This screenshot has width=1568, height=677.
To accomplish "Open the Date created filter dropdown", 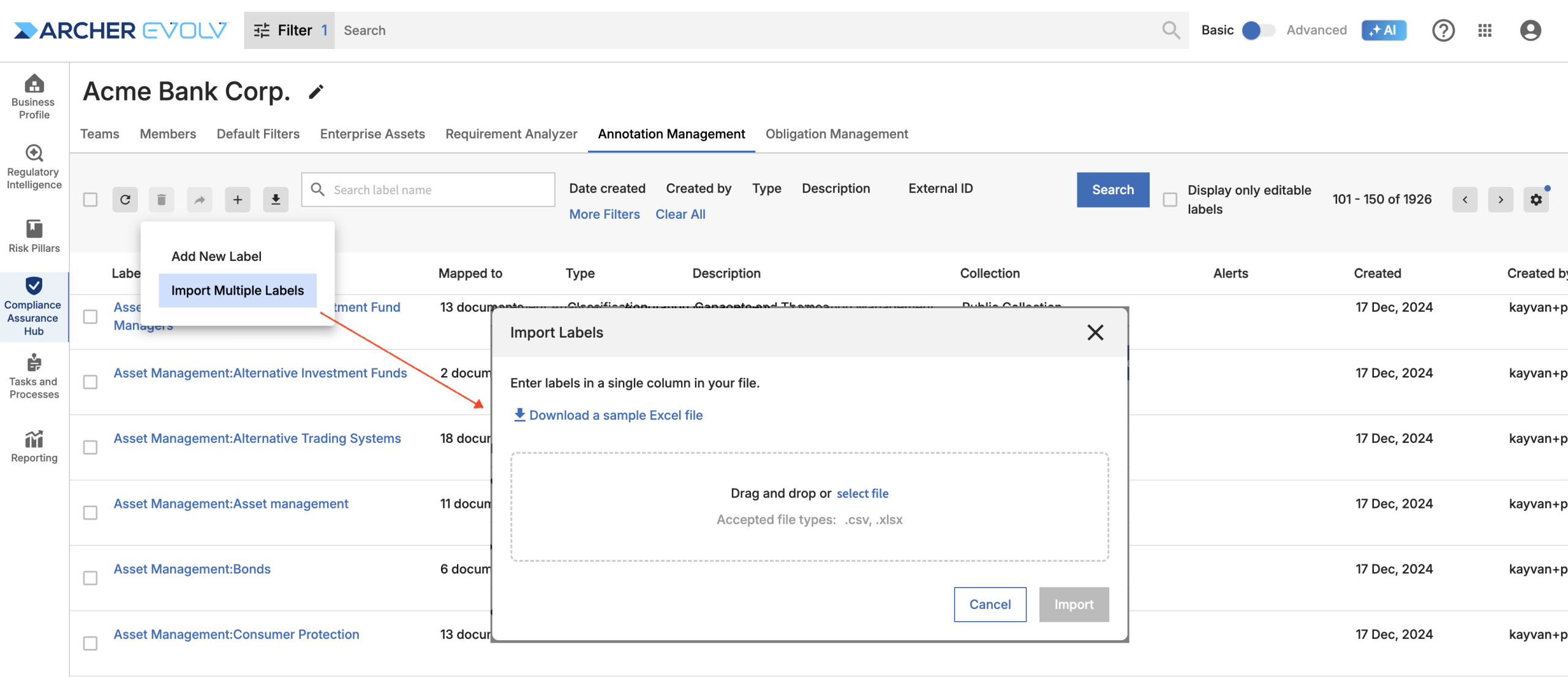I will coord(607,189).
